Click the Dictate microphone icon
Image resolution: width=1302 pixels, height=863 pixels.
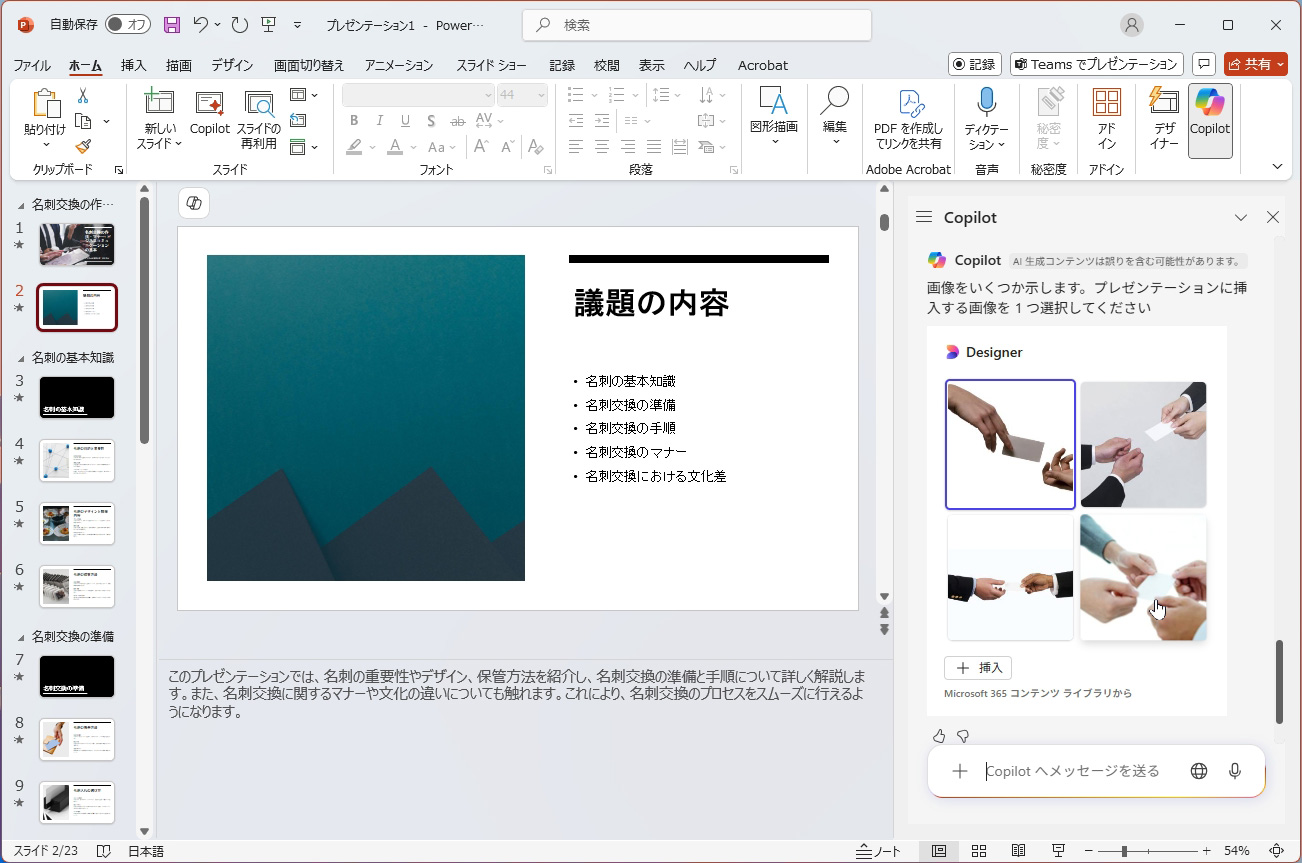click(986, 102)
